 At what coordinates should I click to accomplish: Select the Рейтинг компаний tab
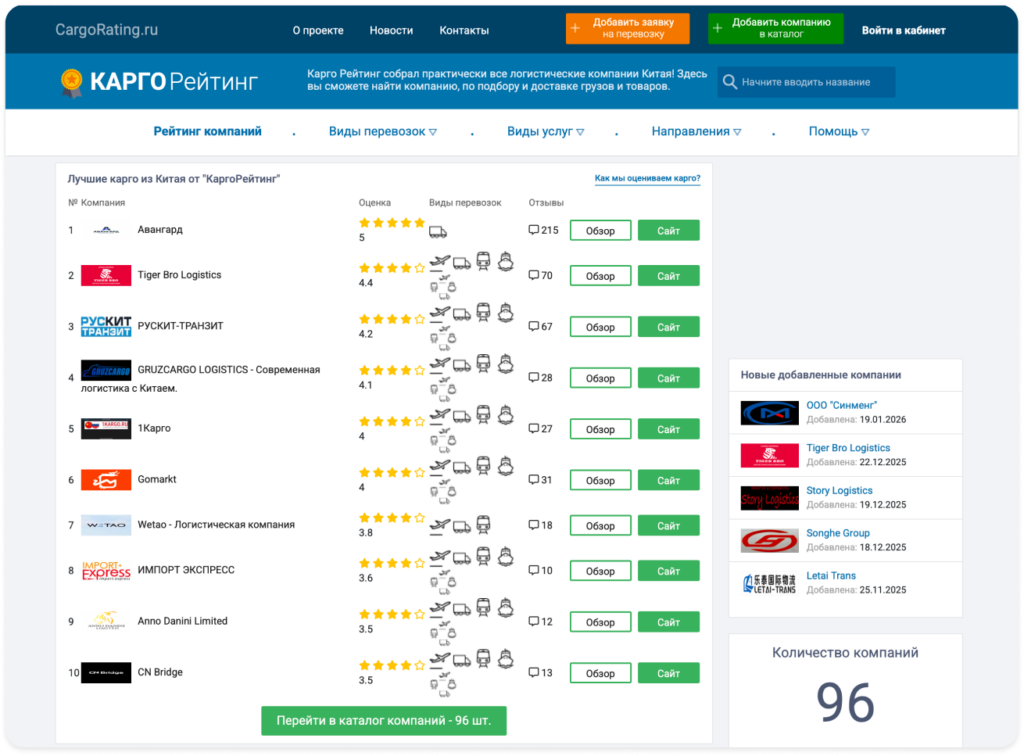point(207,132)
